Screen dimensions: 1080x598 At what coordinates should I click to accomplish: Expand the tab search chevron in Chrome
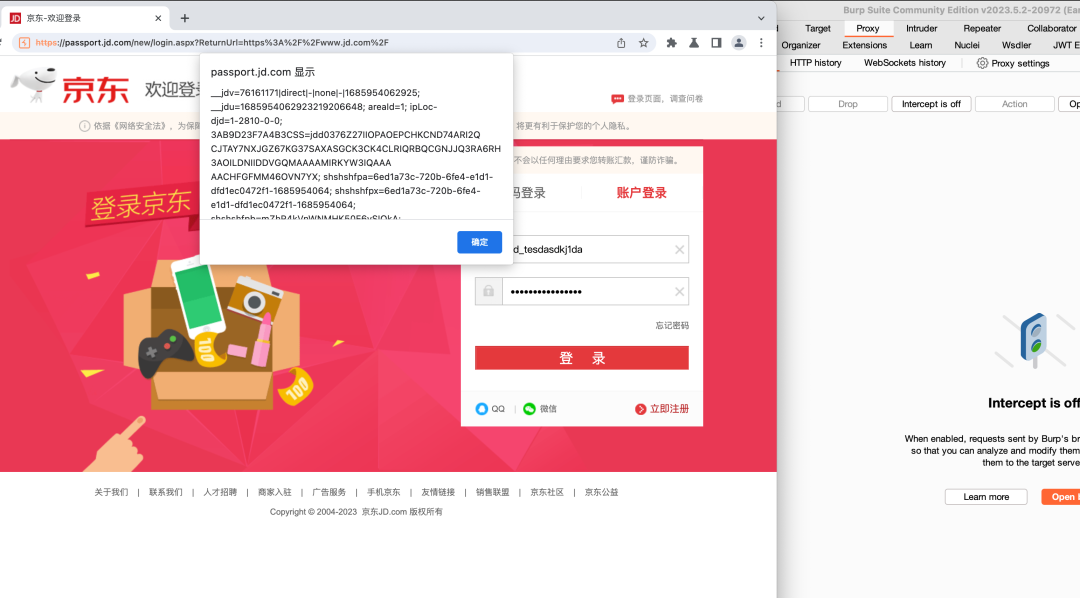tap(761, 19)
